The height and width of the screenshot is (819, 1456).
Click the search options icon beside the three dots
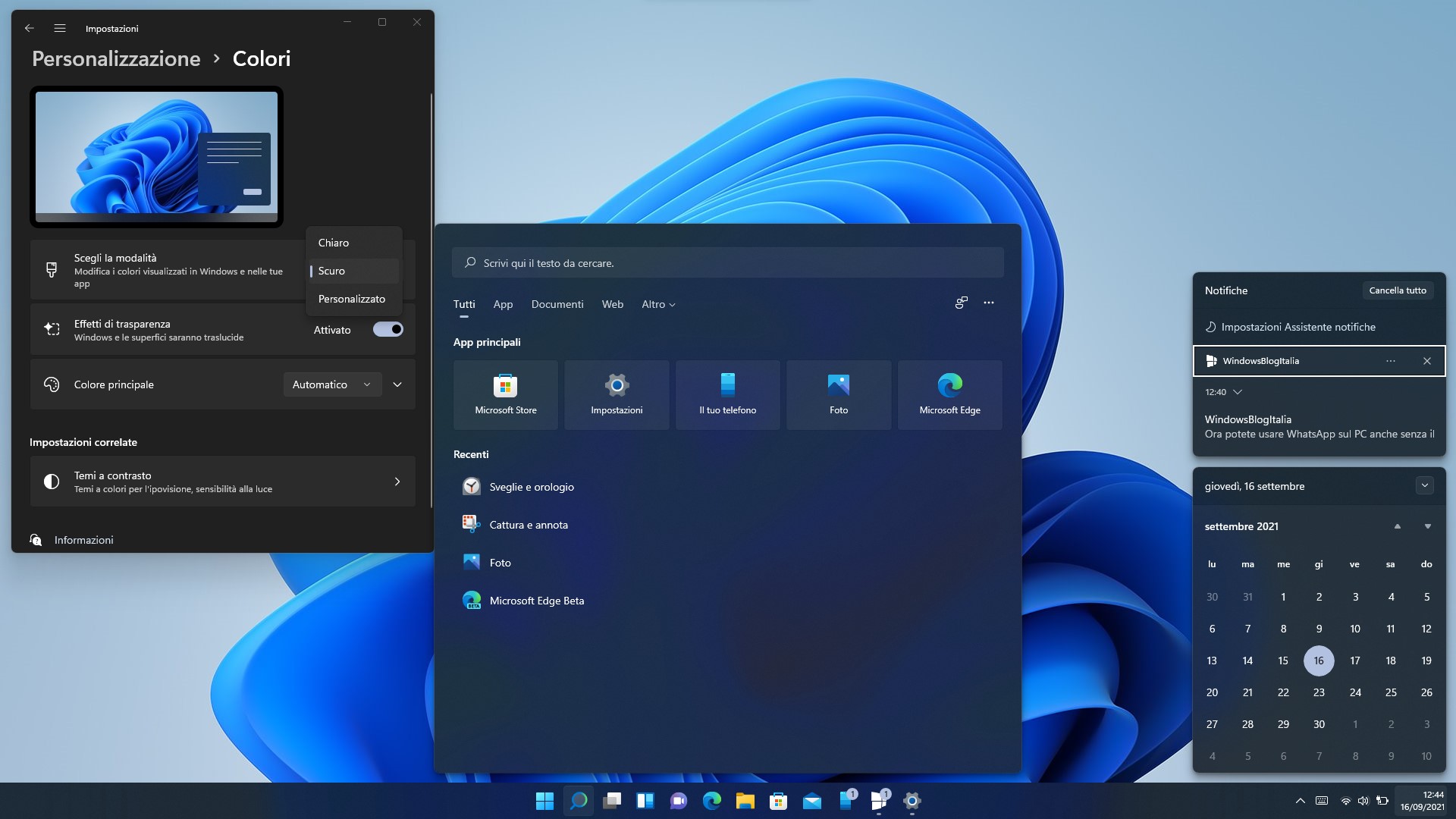(x=962, y=303)
